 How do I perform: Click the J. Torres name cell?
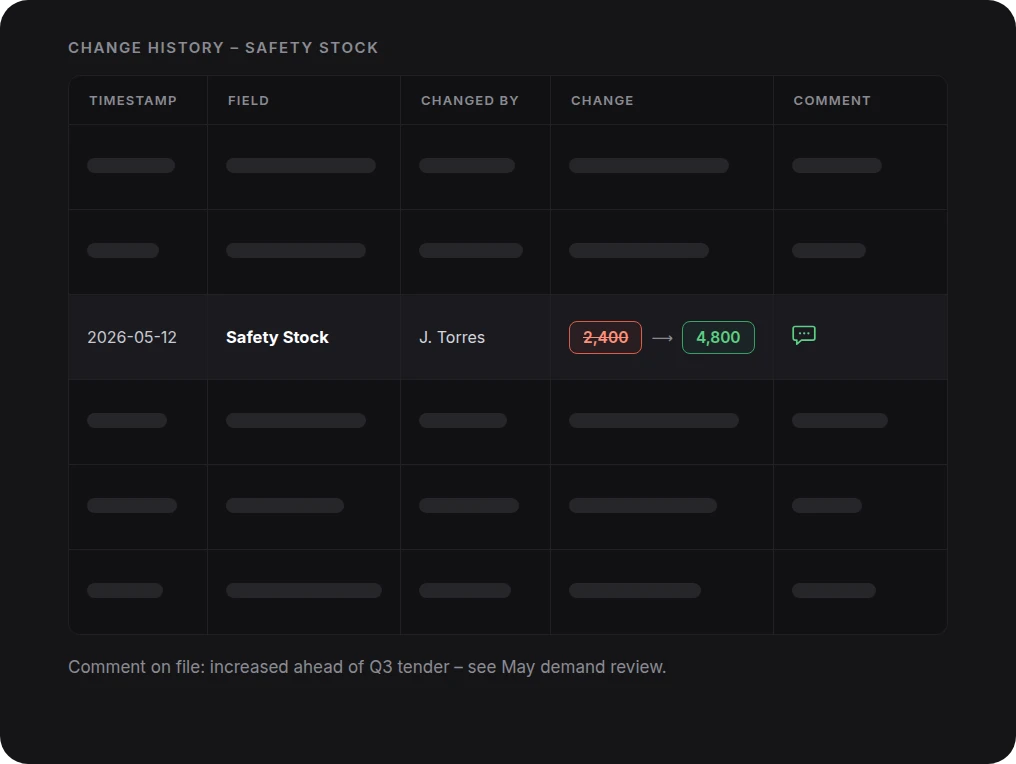point(476,337)
